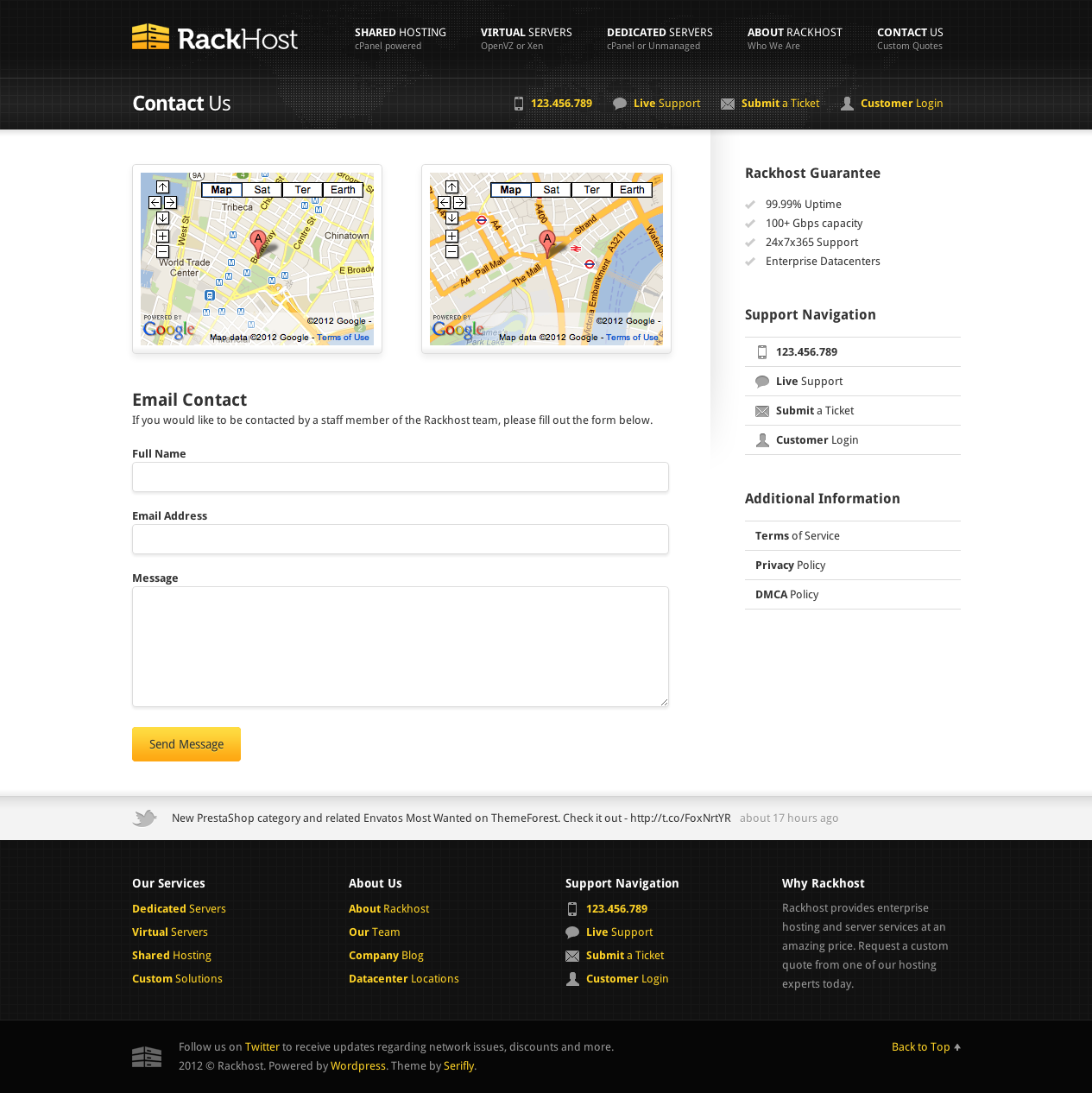The image size is (1092, 1093).
Task: Focus the Message text area
Action: 400,647
